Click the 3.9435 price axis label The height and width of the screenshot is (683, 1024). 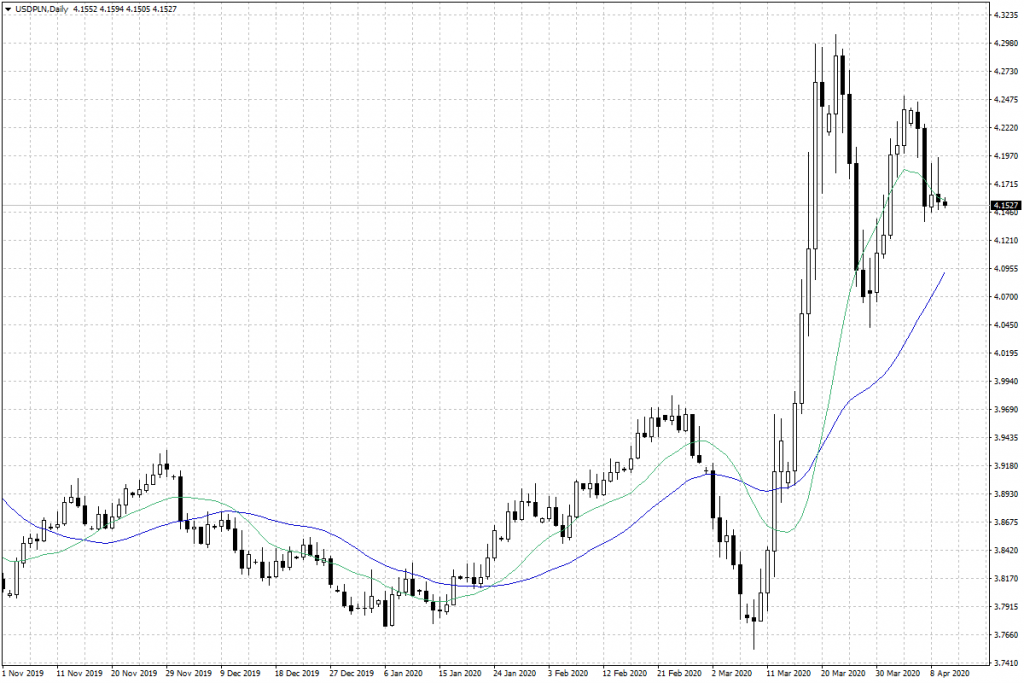pos(1005,437)
